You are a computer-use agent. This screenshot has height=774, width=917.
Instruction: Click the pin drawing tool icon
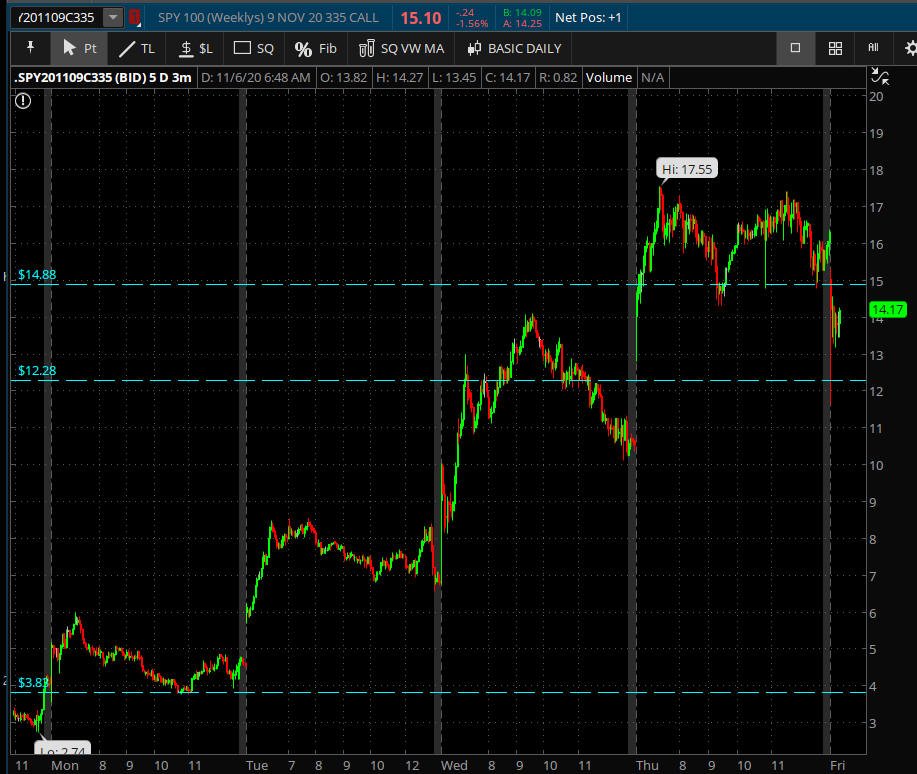[x=30, y=48]
